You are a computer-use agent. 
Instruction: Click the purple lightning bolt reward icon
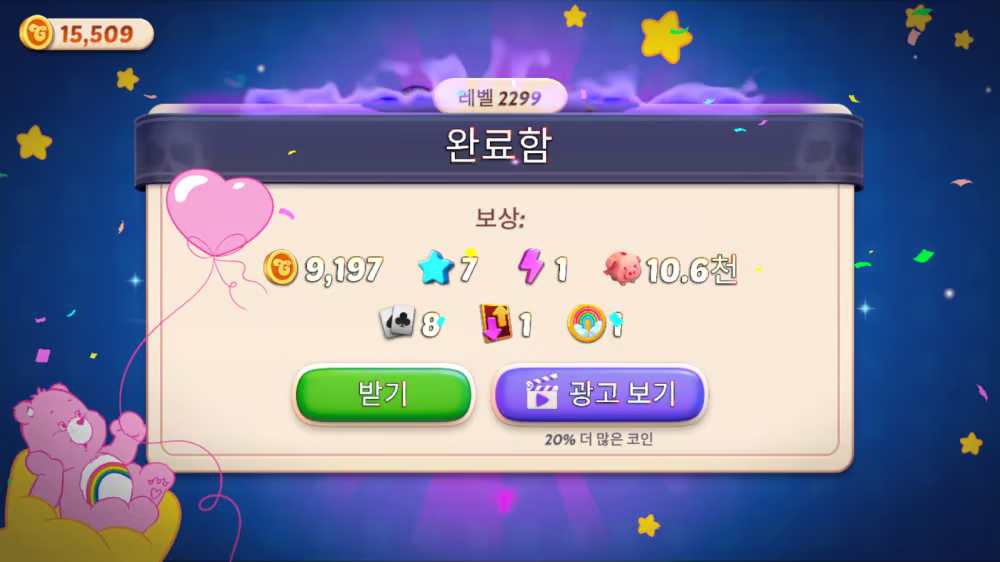[531, 266]
